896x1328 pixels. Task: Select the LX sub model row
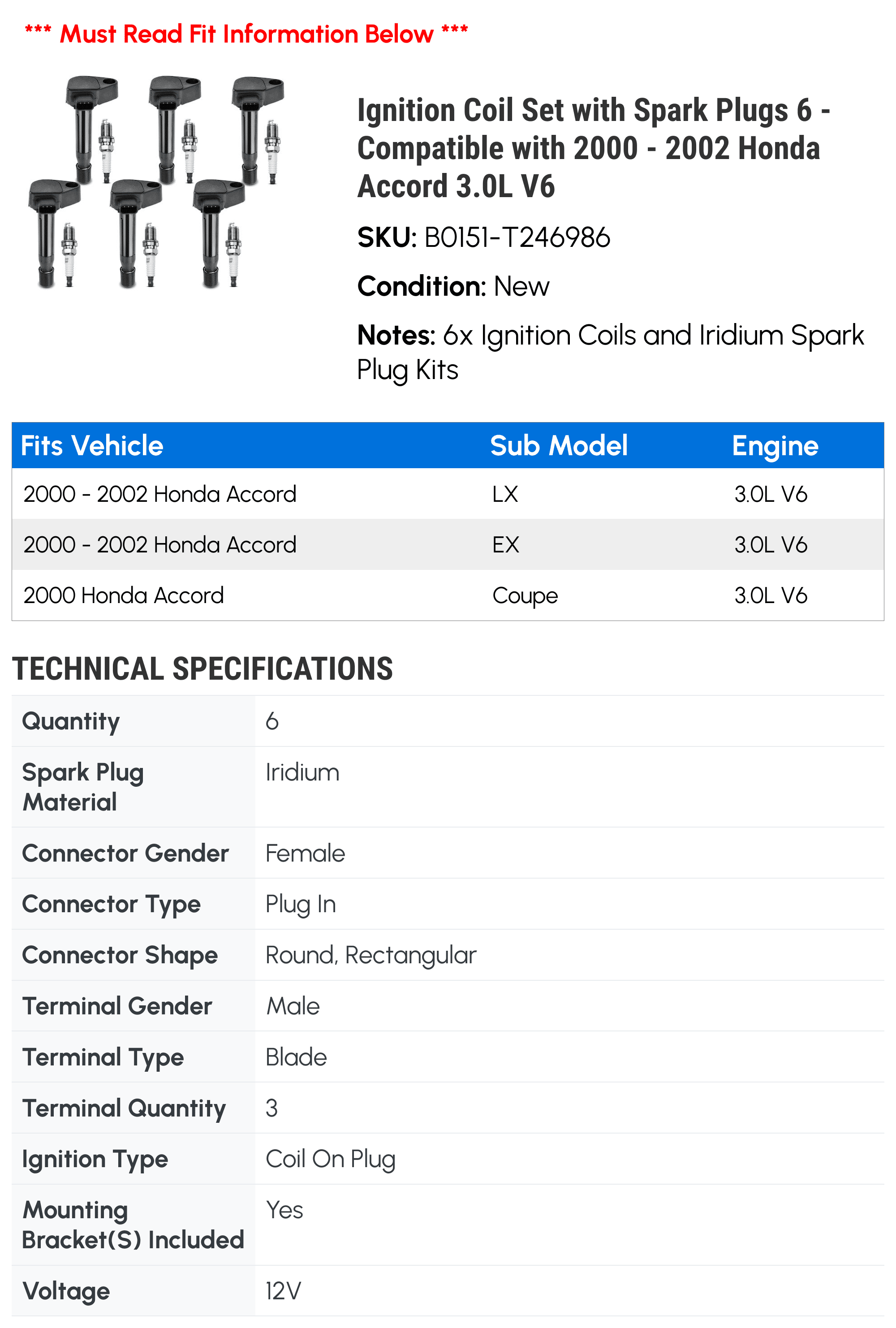coord(448,494)
